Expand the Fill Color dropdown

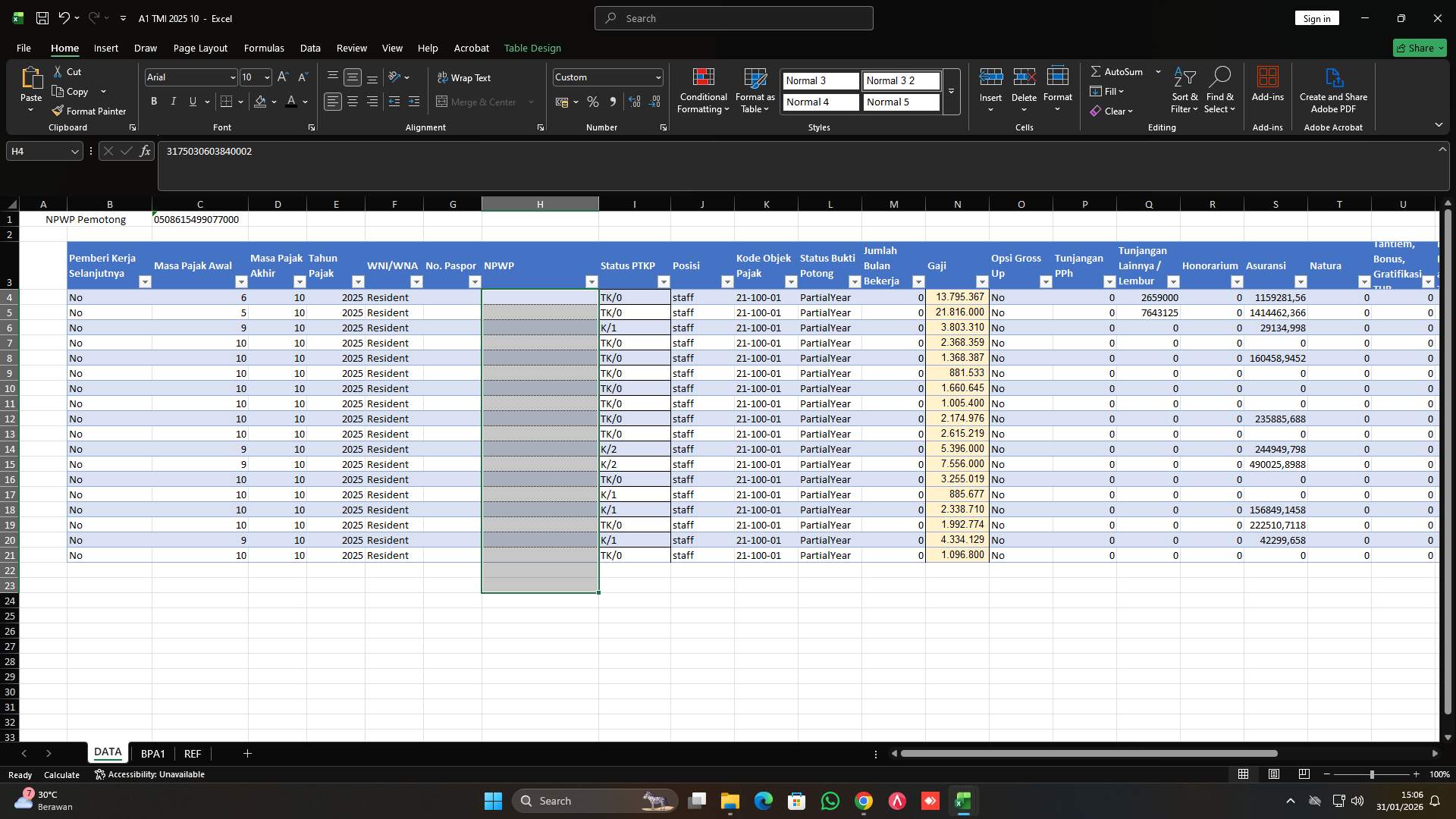[x=273, y=102]
